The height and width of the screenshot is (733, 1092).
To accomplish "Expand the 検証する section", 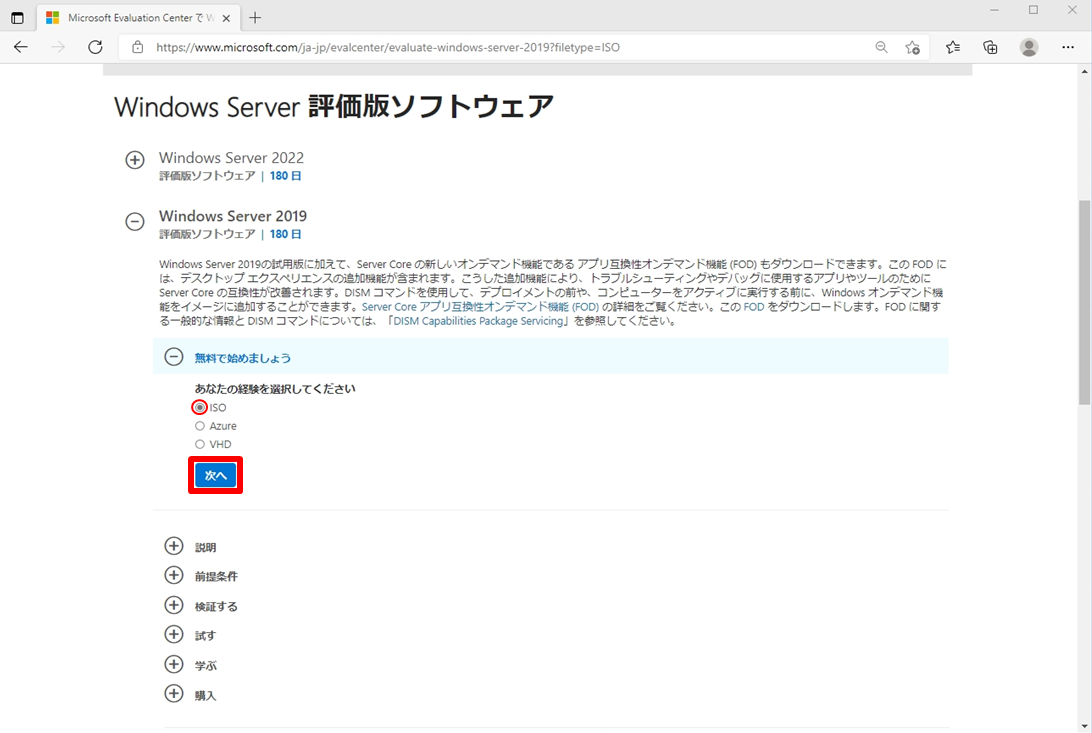I will tap(173, 605).
